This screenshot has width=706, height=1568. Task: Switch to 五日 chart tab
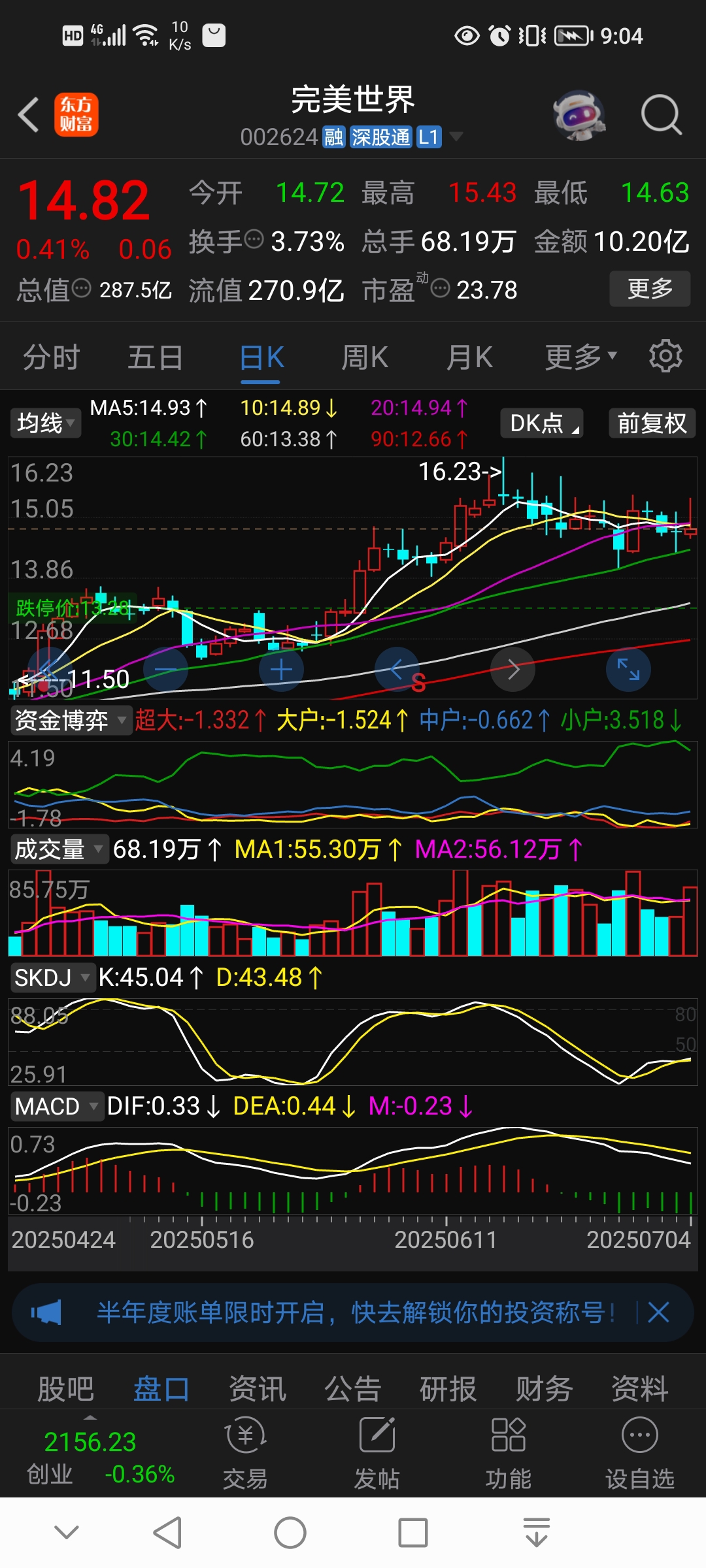pyautogui.click(x=155, y=357)
